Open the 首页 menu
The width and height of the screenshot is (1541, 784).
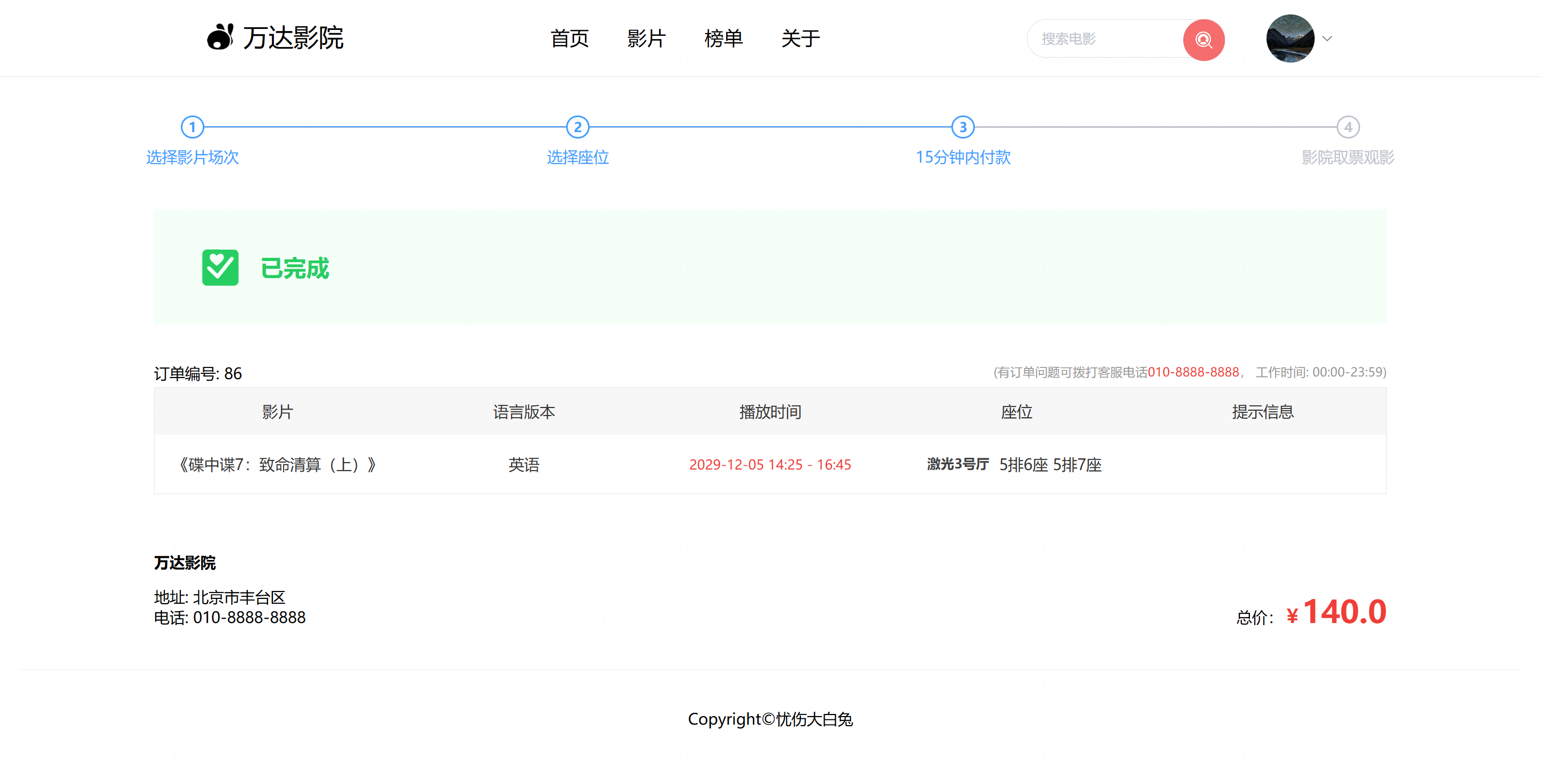pos(569,39)
